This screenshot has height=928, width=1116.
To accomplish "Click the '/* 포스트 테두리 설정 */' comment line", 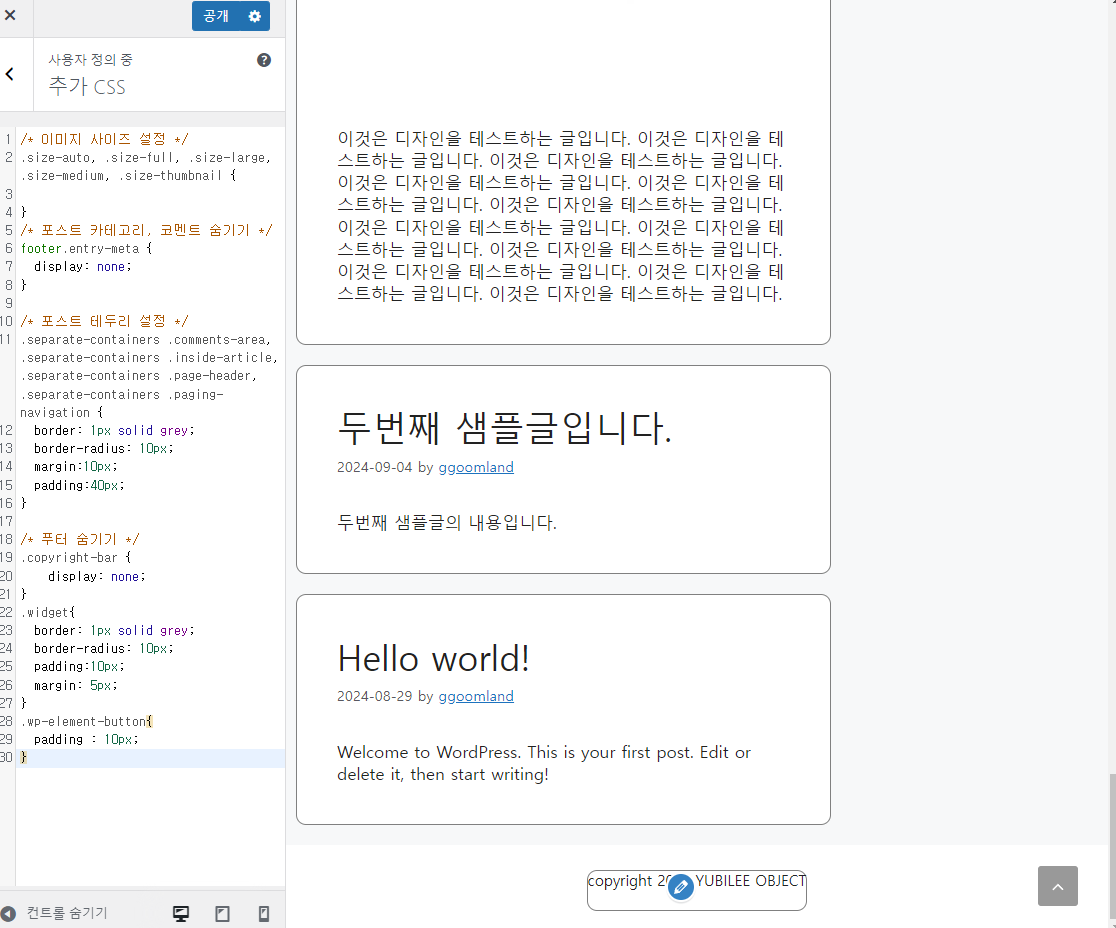I will click(104, 321).
